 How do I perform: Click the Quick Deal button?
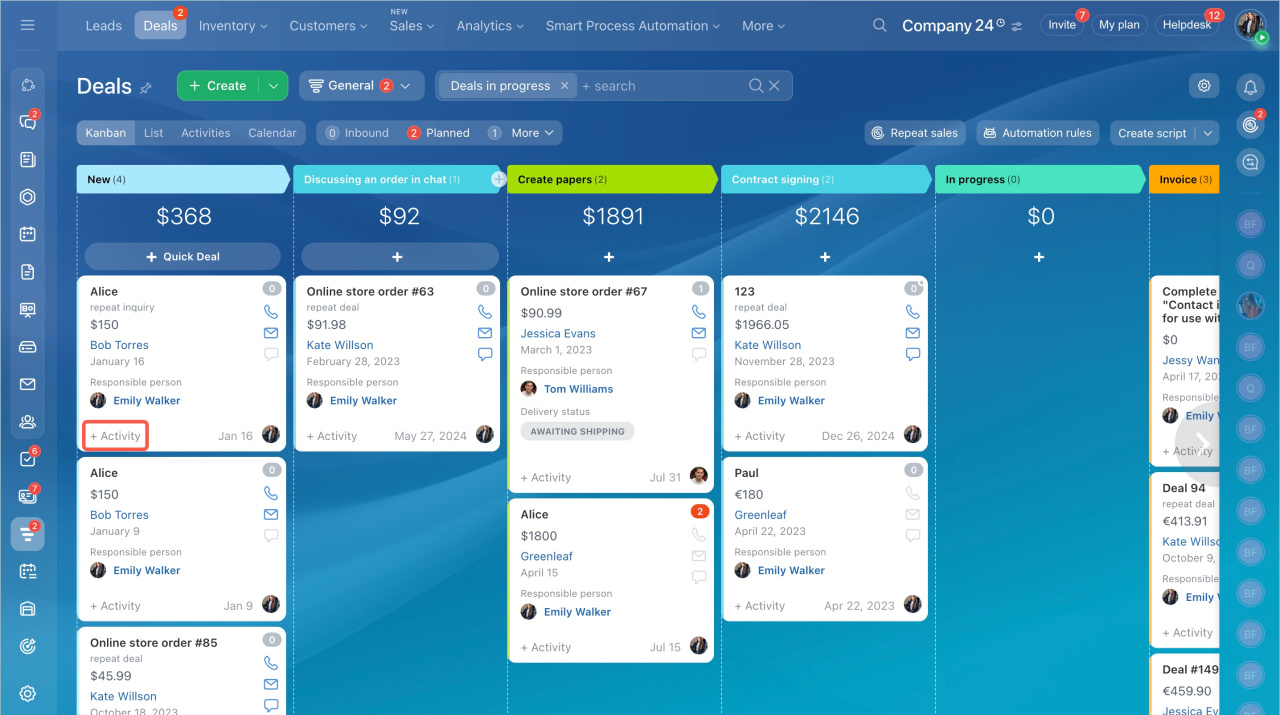pos(182,256)
